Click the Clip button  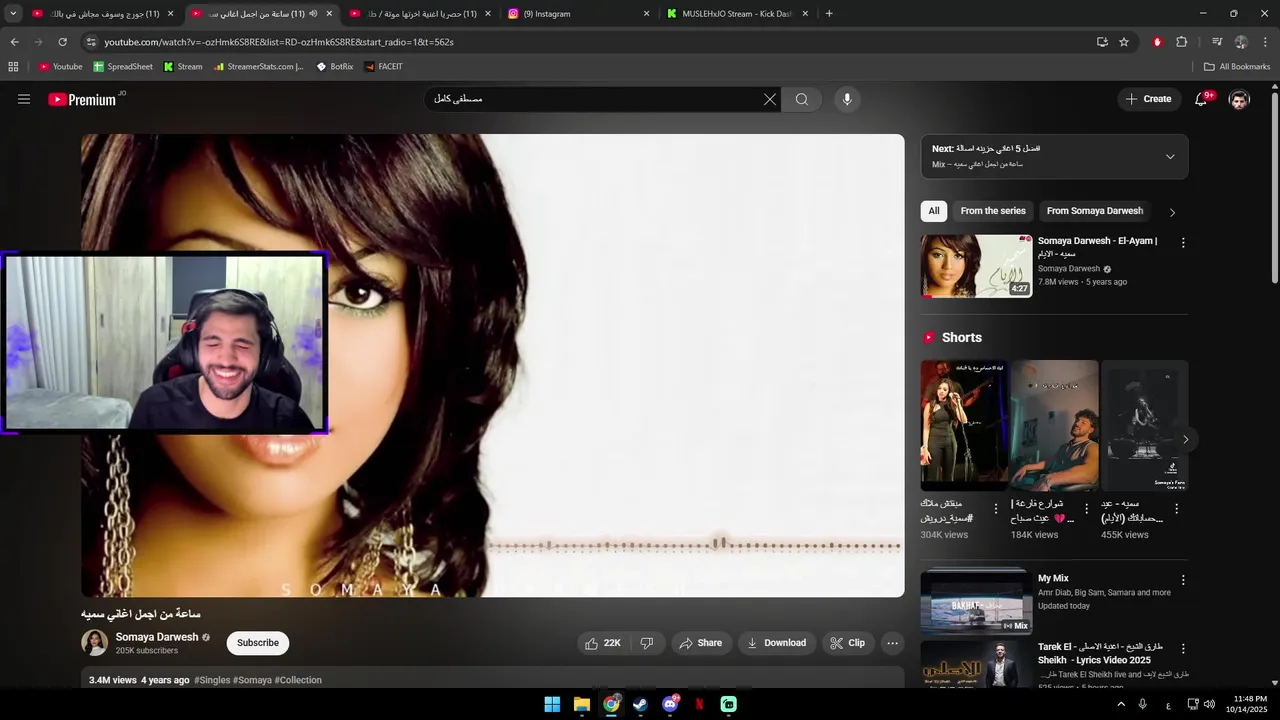coord(848,643)
